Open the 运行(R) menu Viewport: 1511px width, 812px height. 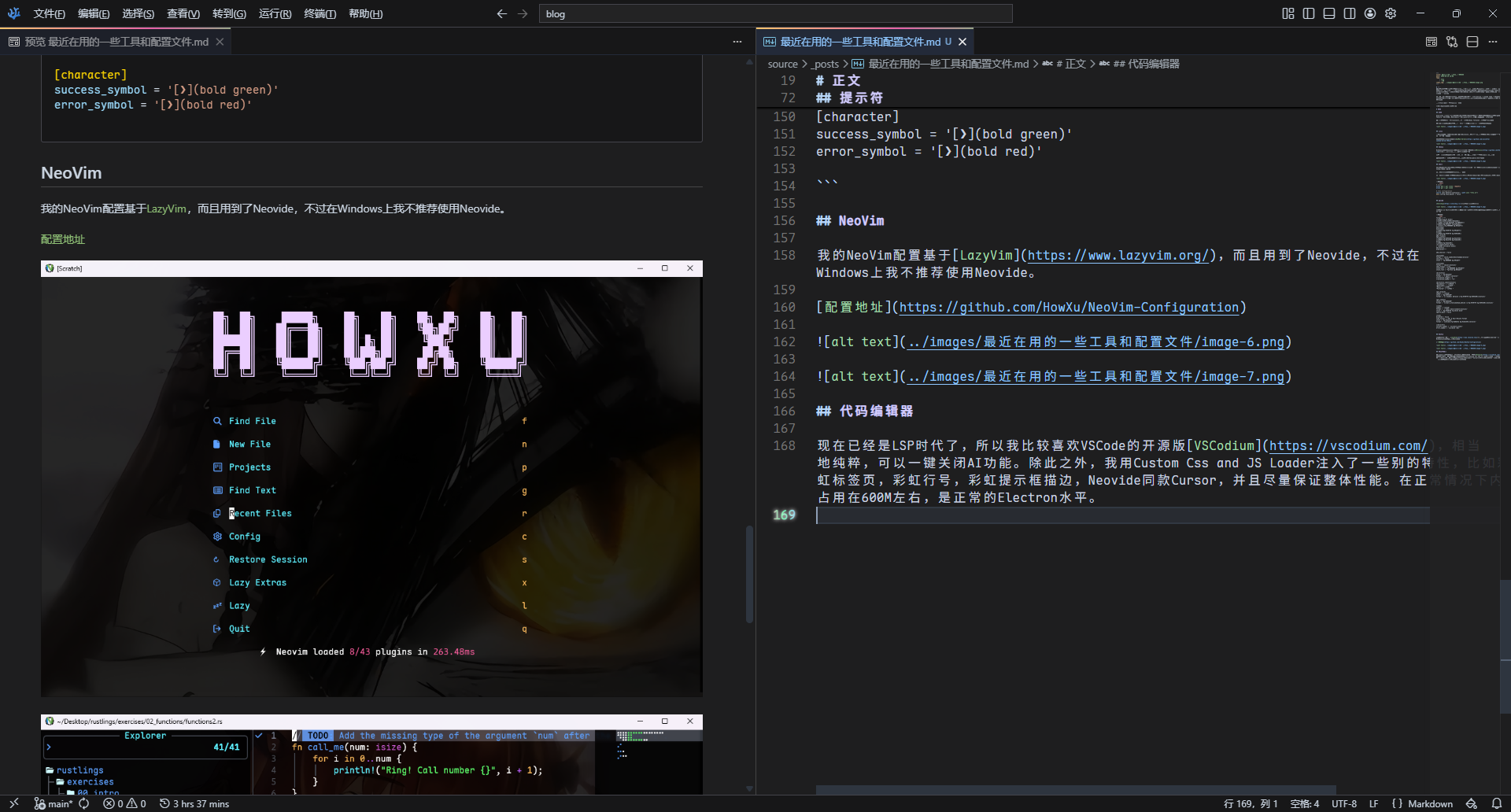[x=275, y=13]
